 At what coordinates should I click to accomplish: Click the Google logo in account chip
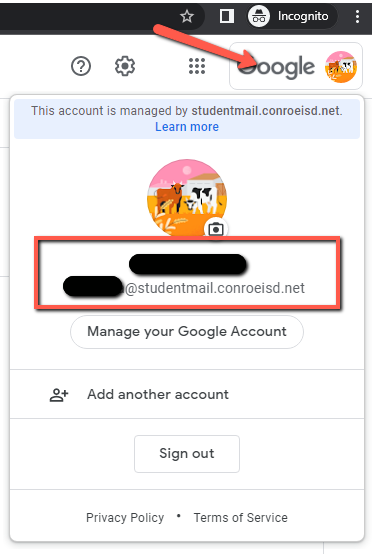[276, 67]
